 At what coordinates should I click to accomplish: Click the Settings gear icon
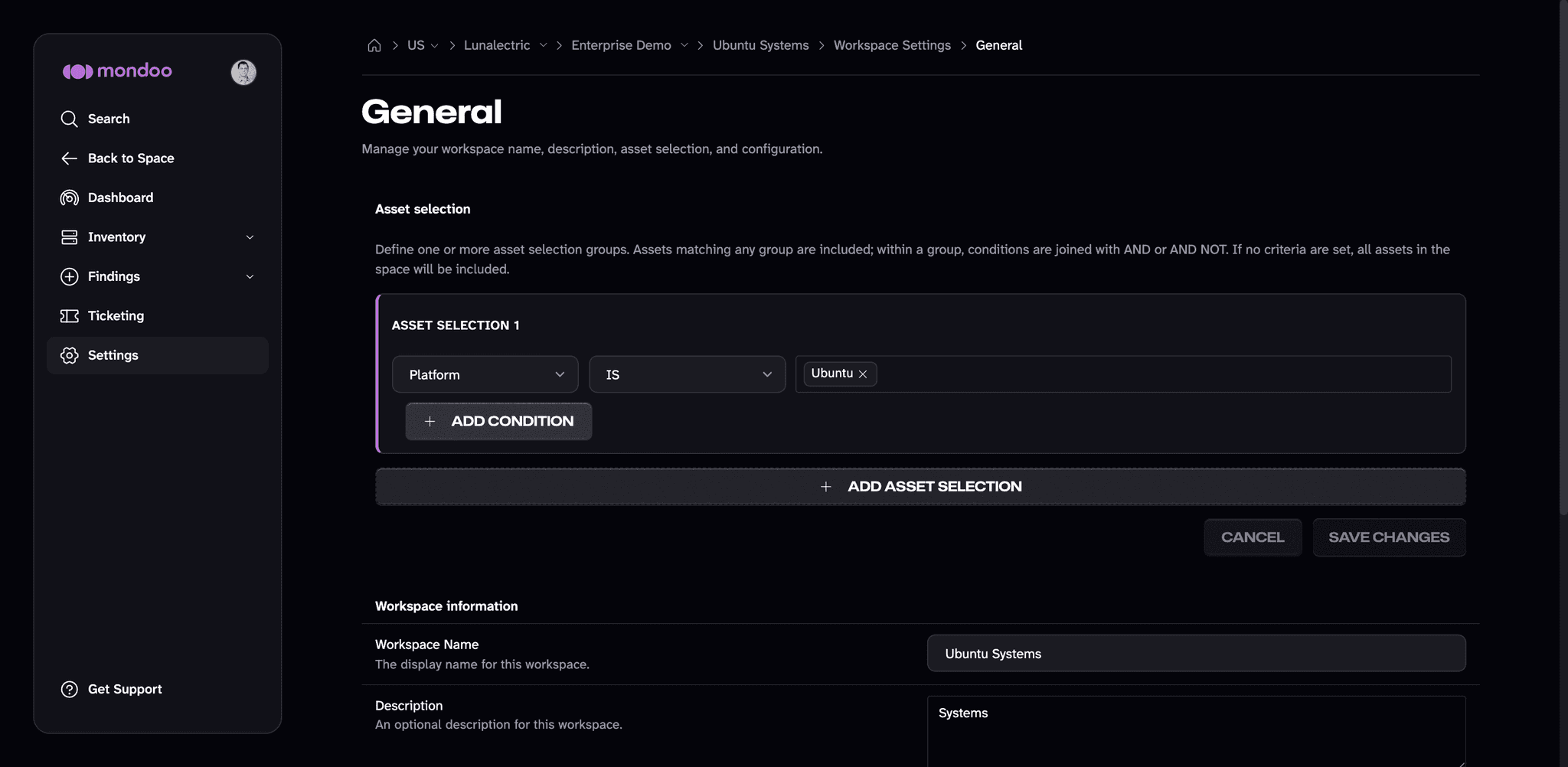[69, 355]
